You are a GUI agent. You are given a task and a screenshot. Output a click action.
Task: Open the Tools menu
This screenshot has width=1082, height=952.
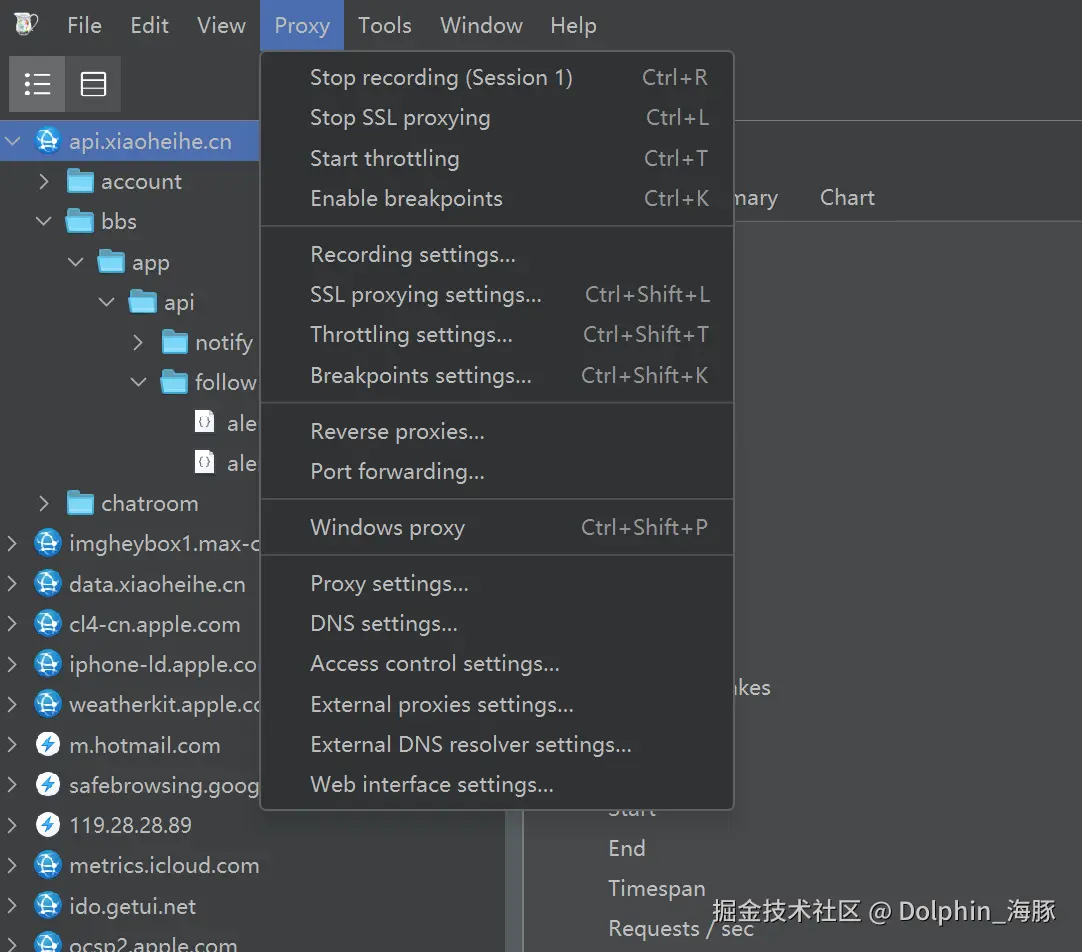(384, 26)
